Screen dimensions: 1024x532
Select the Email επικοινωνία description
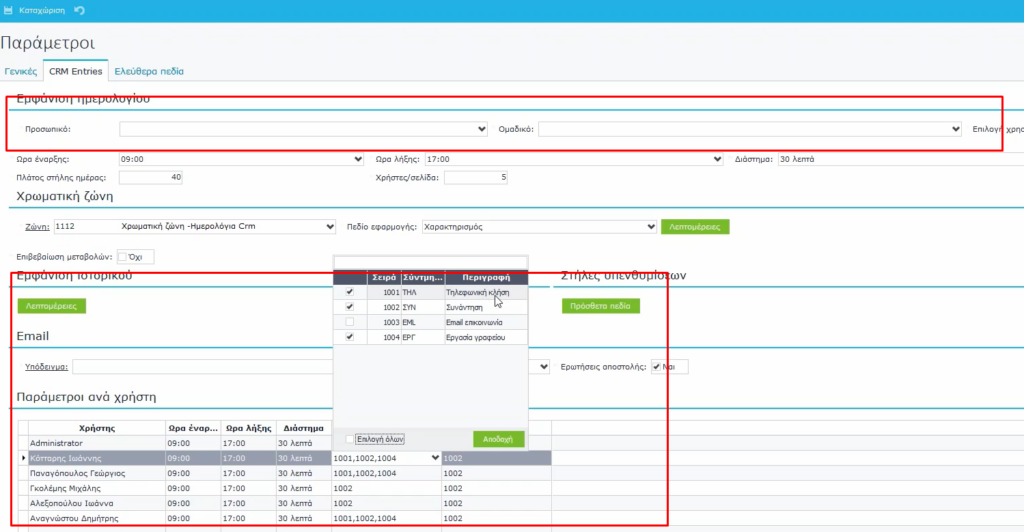click(474, 322)
